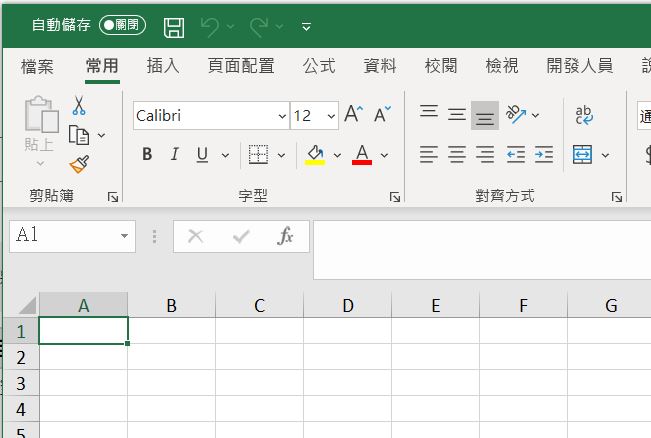Select Top Align icon
This screenshot has height=438, width=651.
tap(429, 112)
